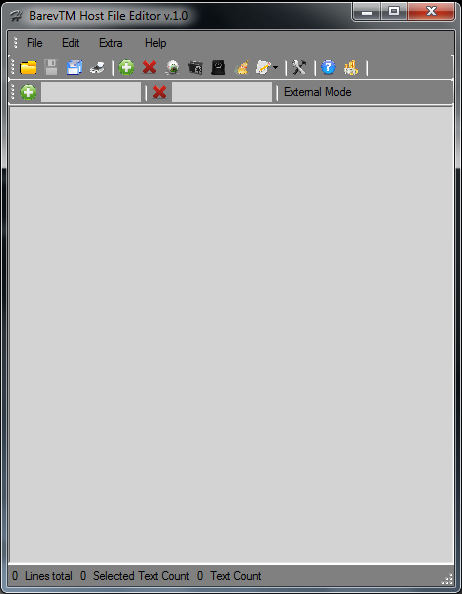Click the Lines total status text

[x=49, y=576]
